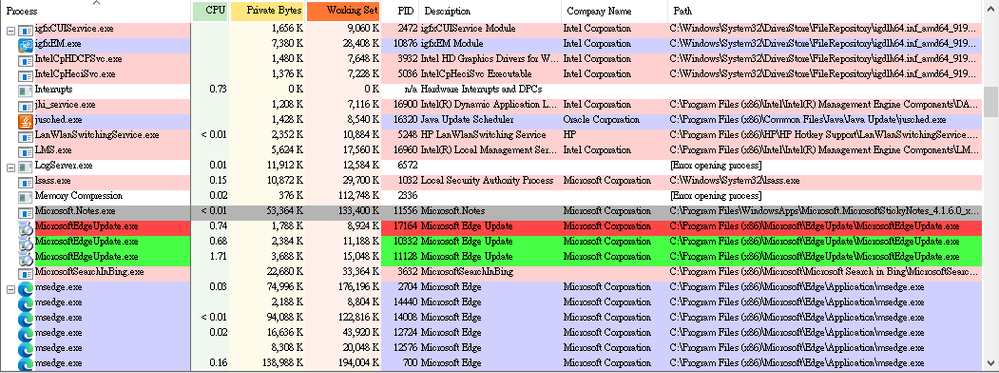
Task: Click the "igfxEM Module" description cell
Action: pos(452,44)
